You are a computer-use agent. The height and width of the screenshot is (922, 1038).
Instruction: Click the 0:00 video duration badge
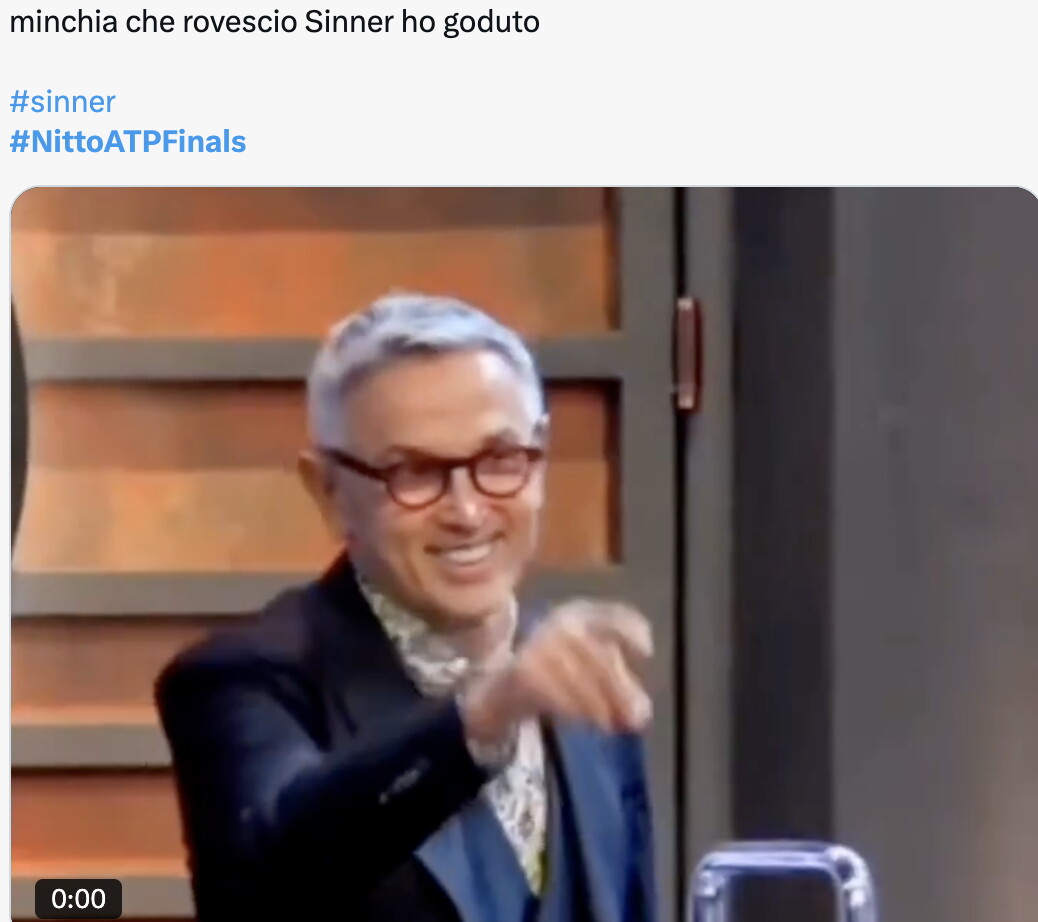coord(78,898)
